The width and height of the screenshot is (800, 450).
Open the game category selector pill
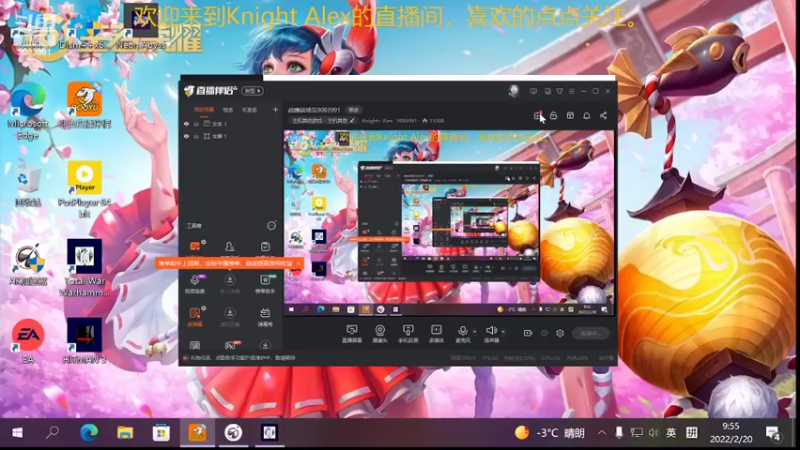tap(322, 121)
